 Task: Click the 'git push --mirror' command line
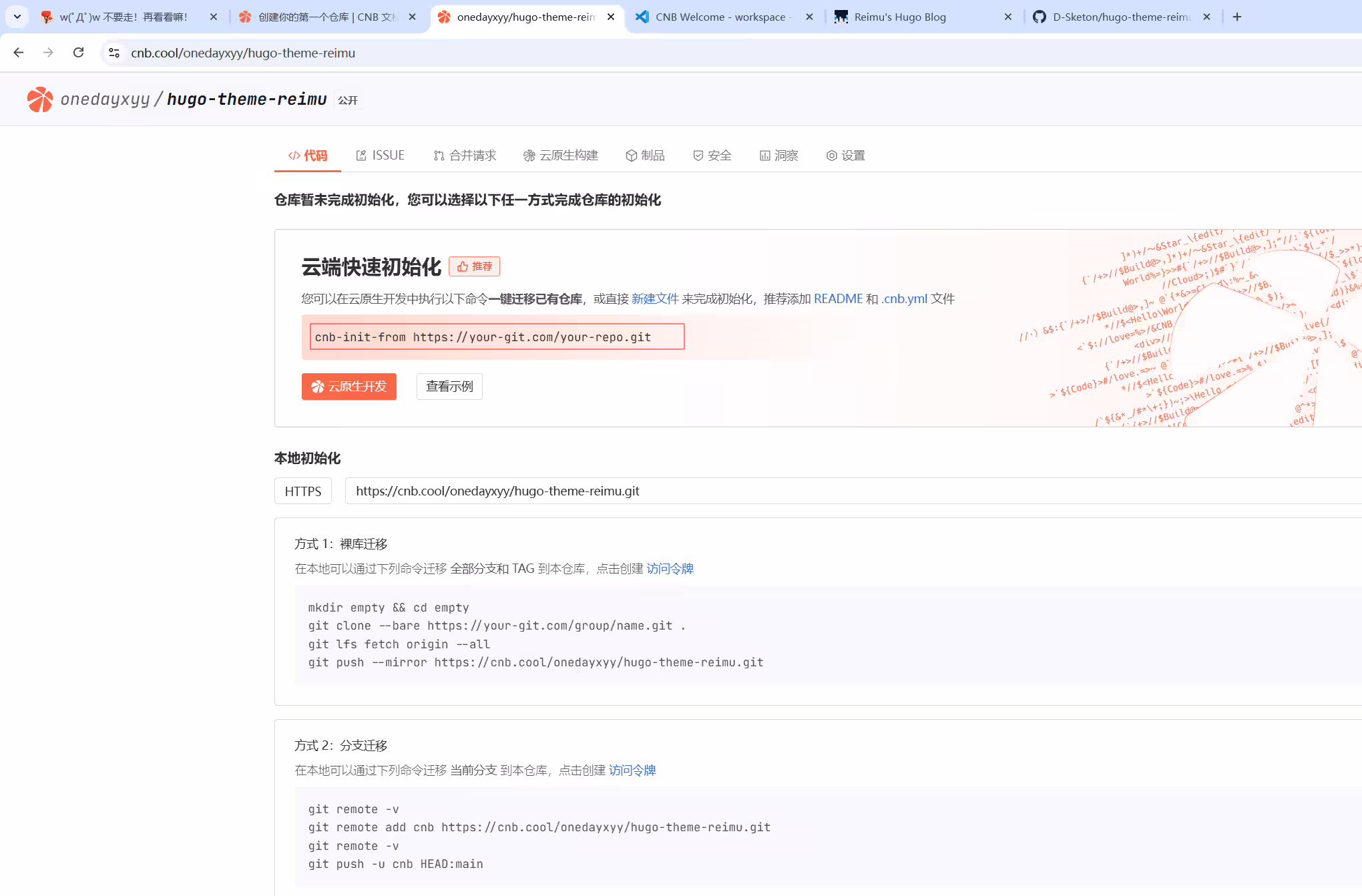click(x=535, y=662)
